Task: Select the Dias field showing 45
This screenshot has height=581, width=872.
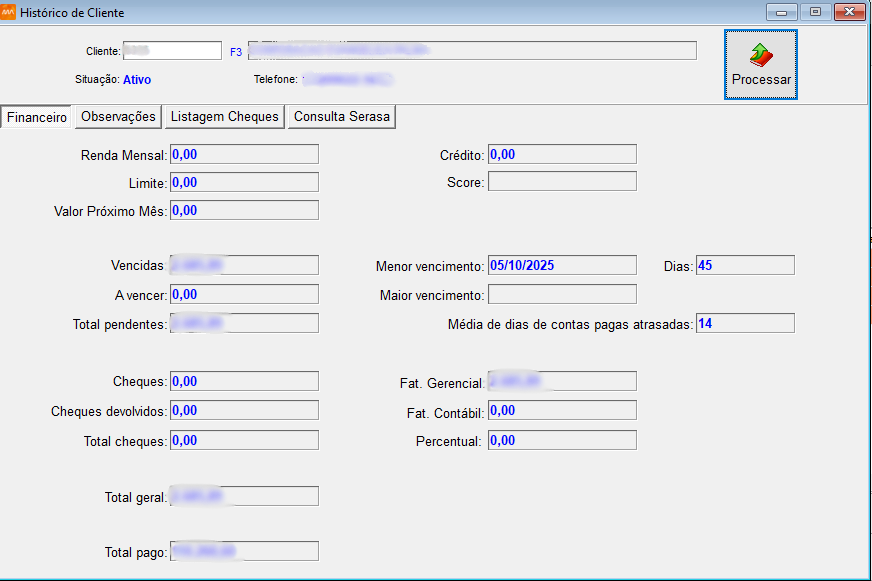Action: [x=745, y=265]
